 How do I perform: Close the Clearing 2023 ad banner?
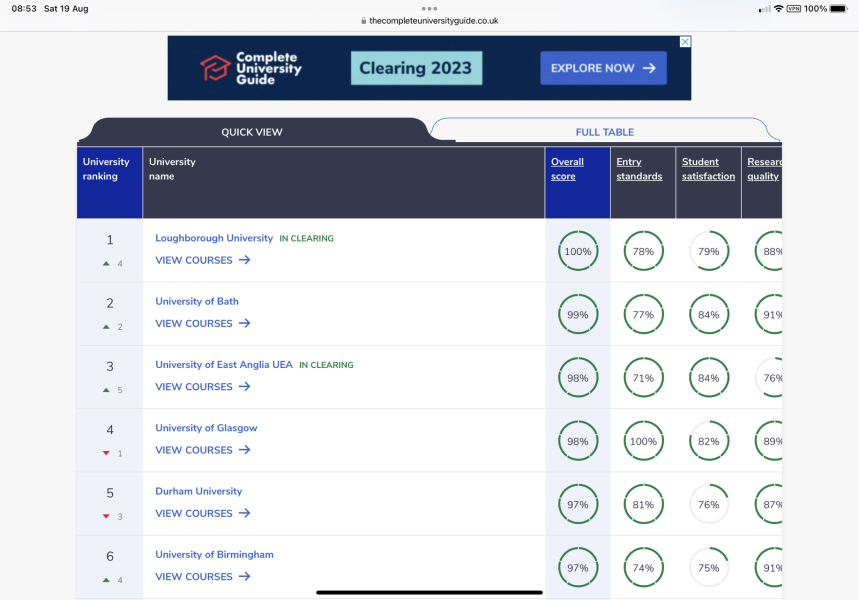coord(685,42)
